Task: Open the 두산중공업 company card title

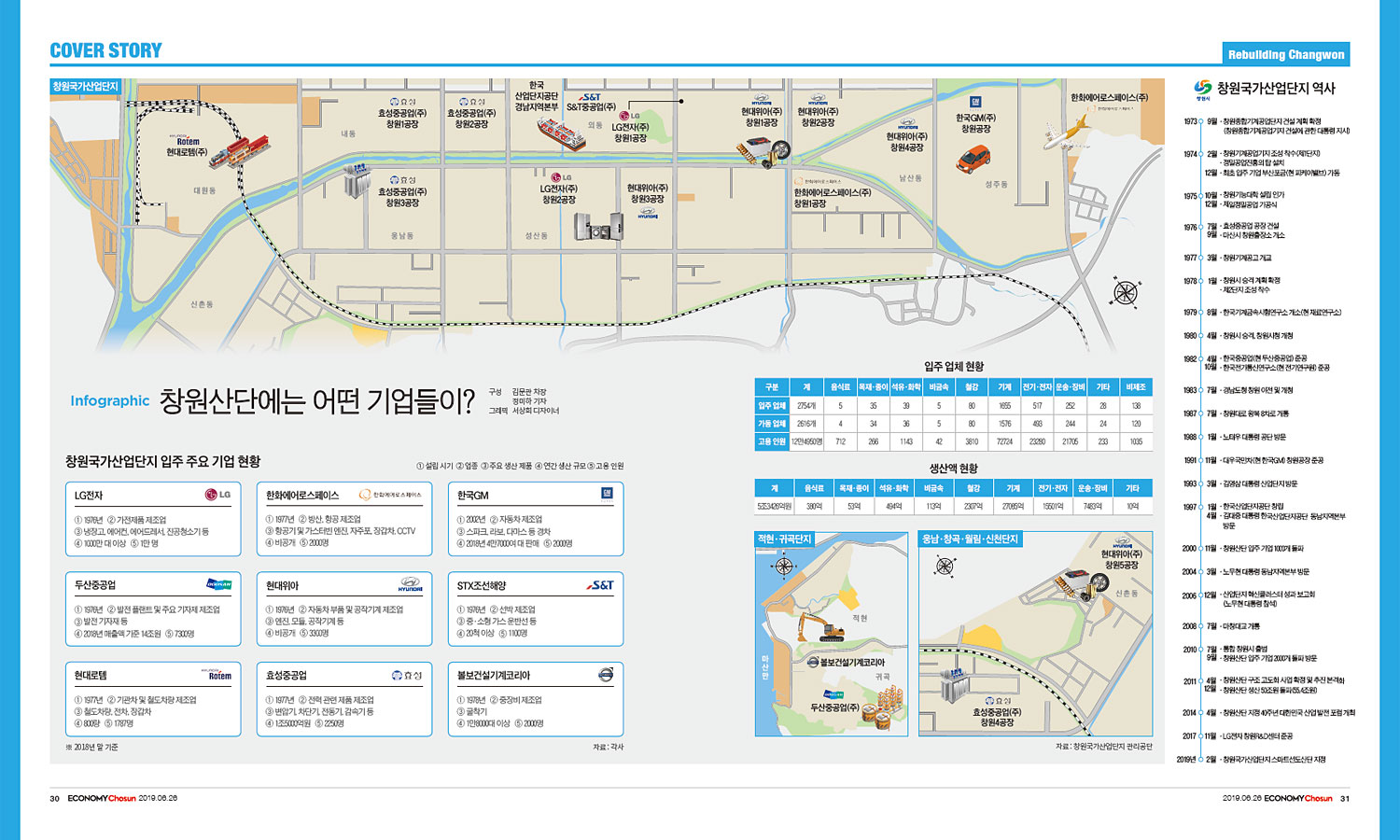Action: 95,585
